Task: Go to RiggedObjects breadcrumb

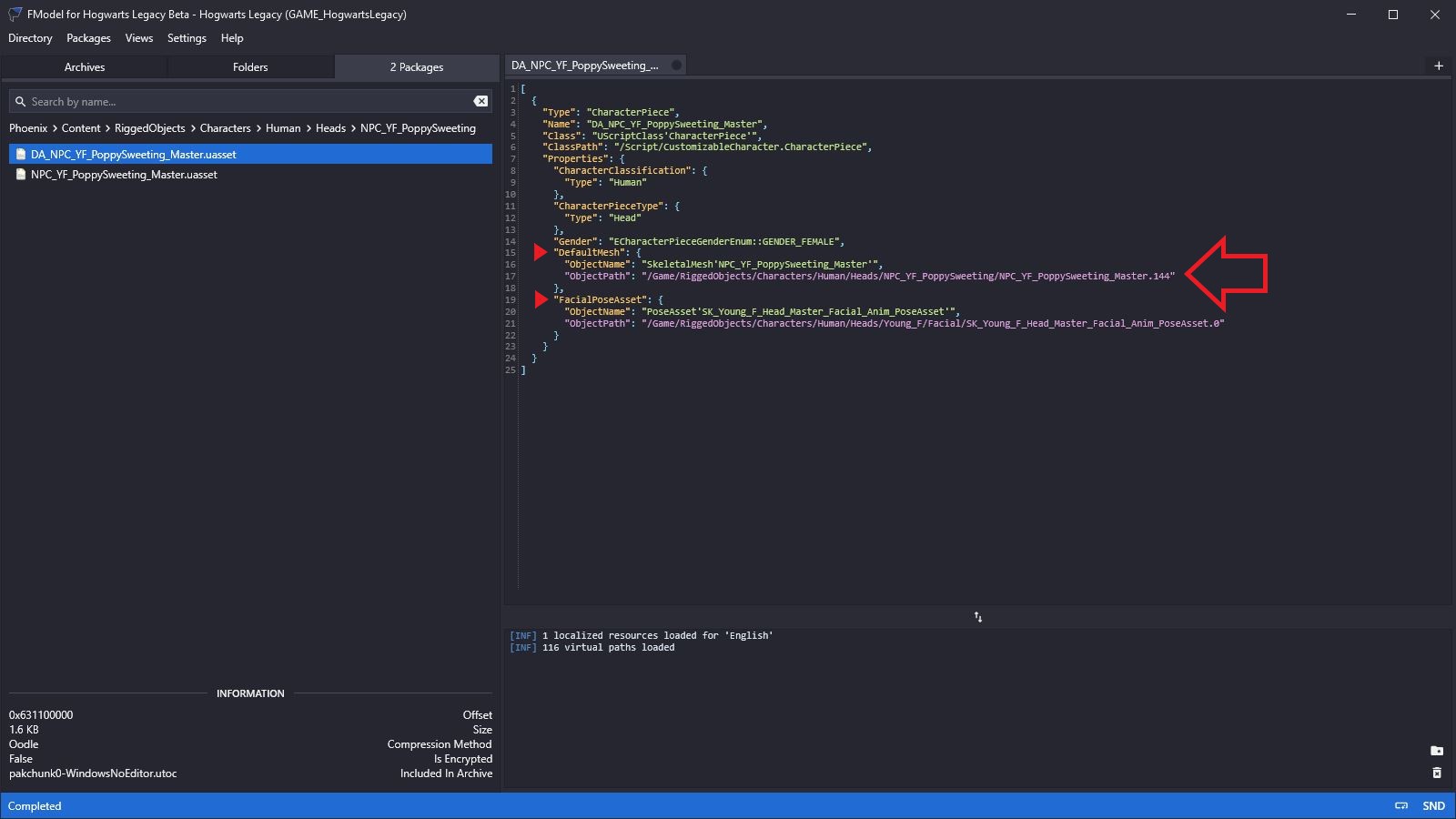Action: pyautogui.click(x=149, y=128)
